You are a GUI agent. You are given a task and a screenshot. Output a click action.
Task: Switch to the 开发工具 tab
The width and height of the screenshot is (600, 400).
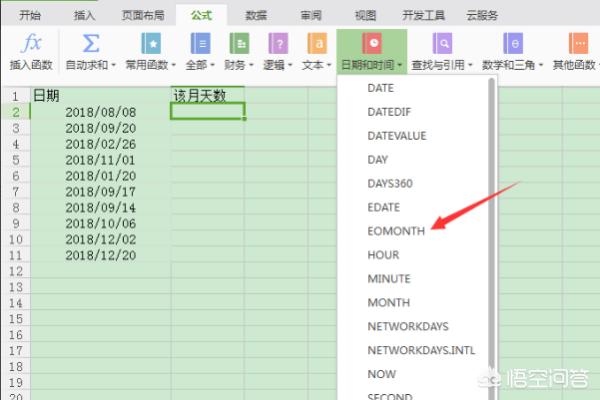tap(425, 14)
